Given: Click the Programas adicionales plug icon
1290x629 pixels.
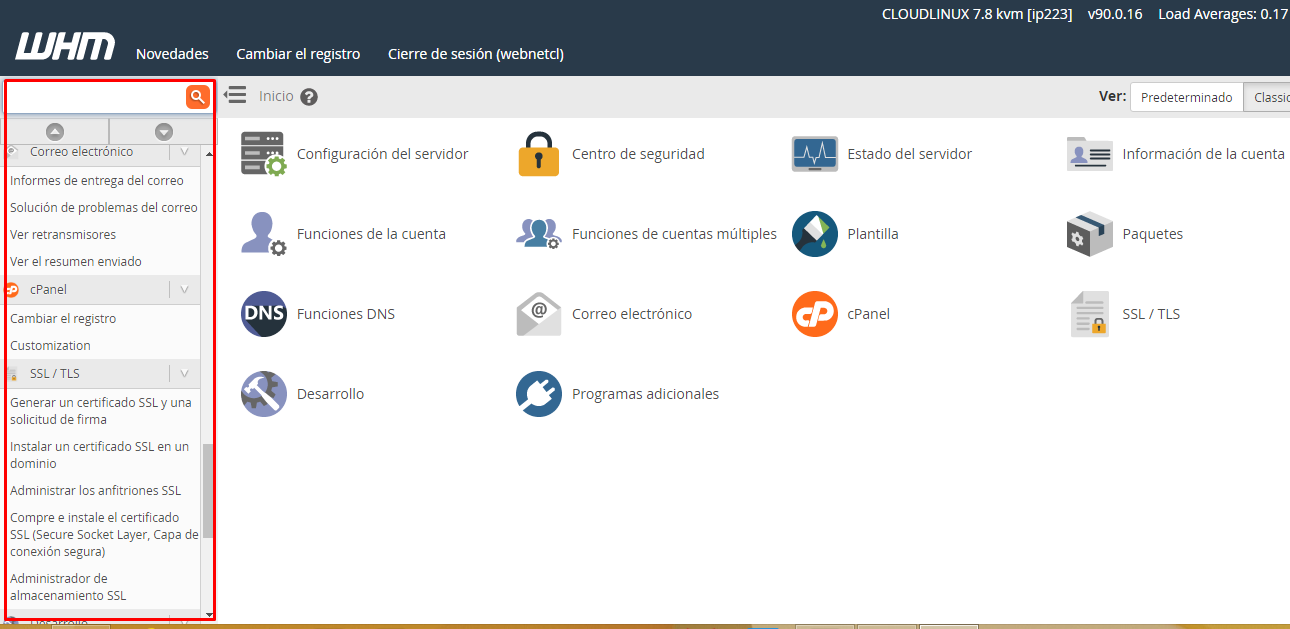Looking at the screenshot, I should pos(538,394).
